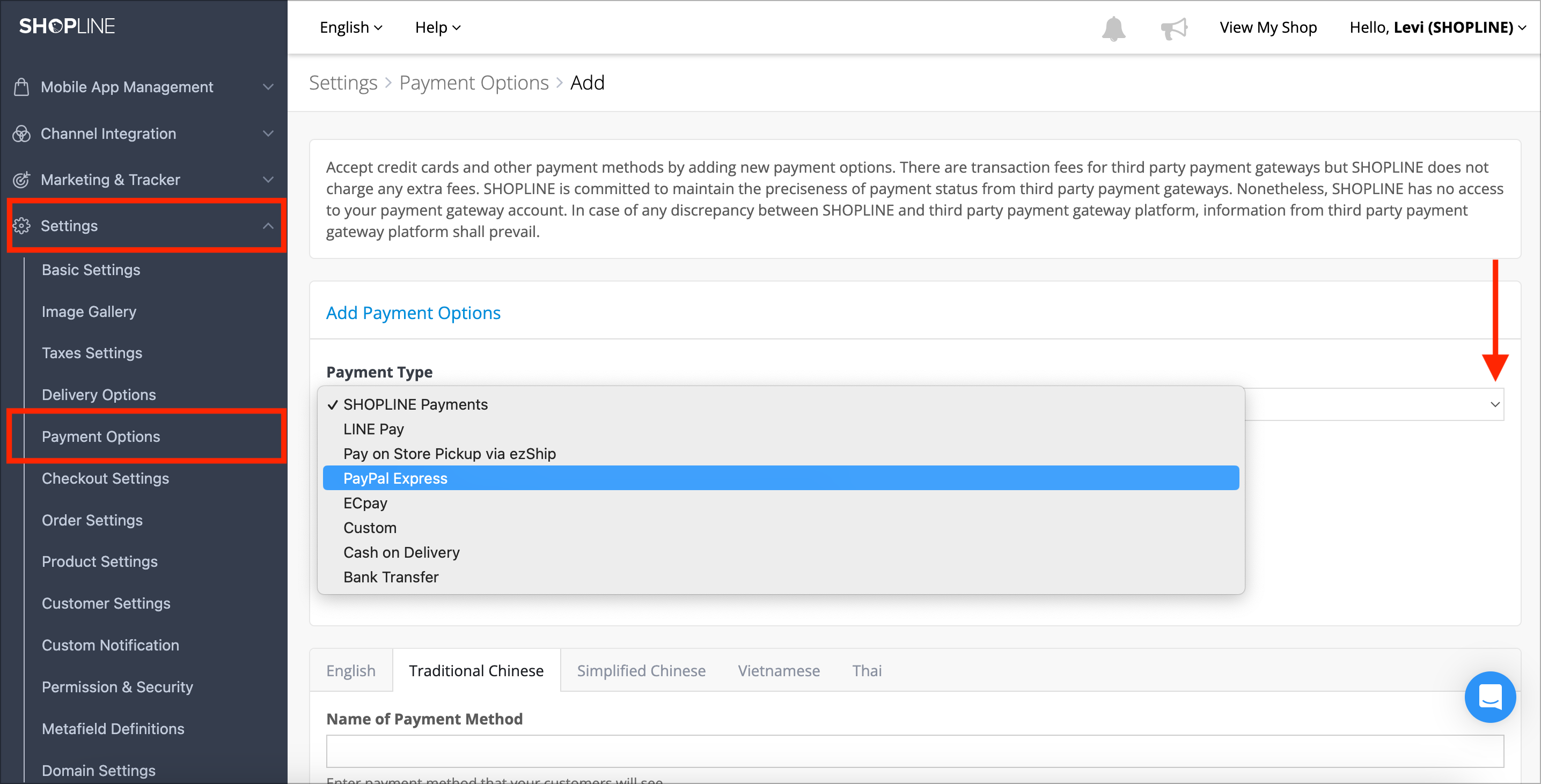Open the Help dropdown
Viewport: 1541px width, 784px height.
pos(438,27)
